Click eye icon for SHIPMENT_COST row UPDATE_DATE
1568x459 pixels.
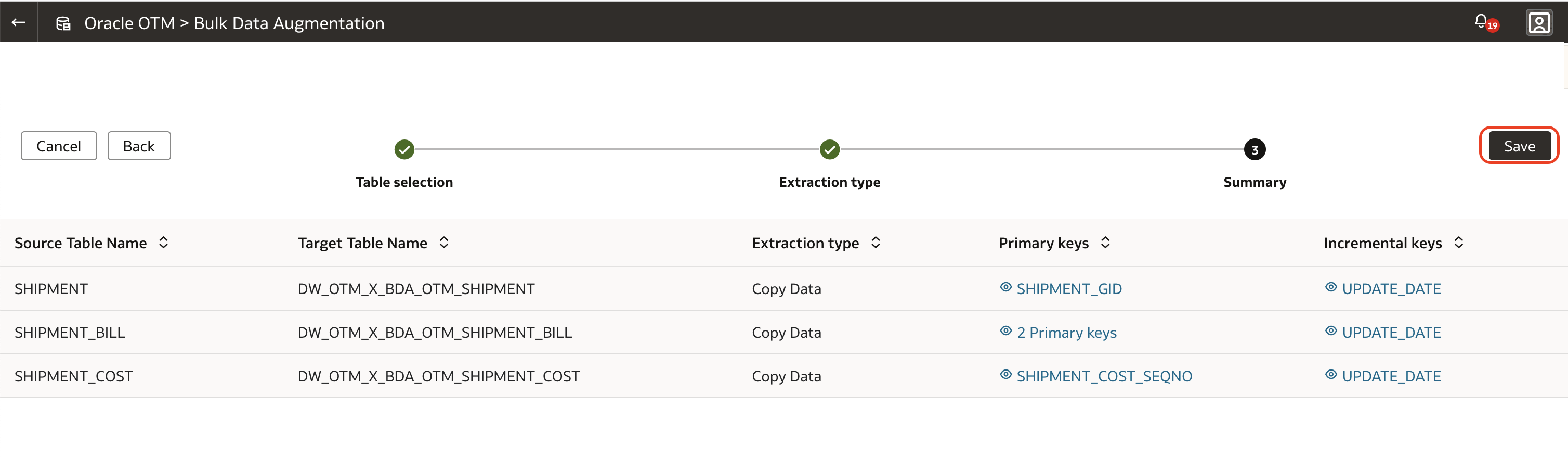point(1330,375)
